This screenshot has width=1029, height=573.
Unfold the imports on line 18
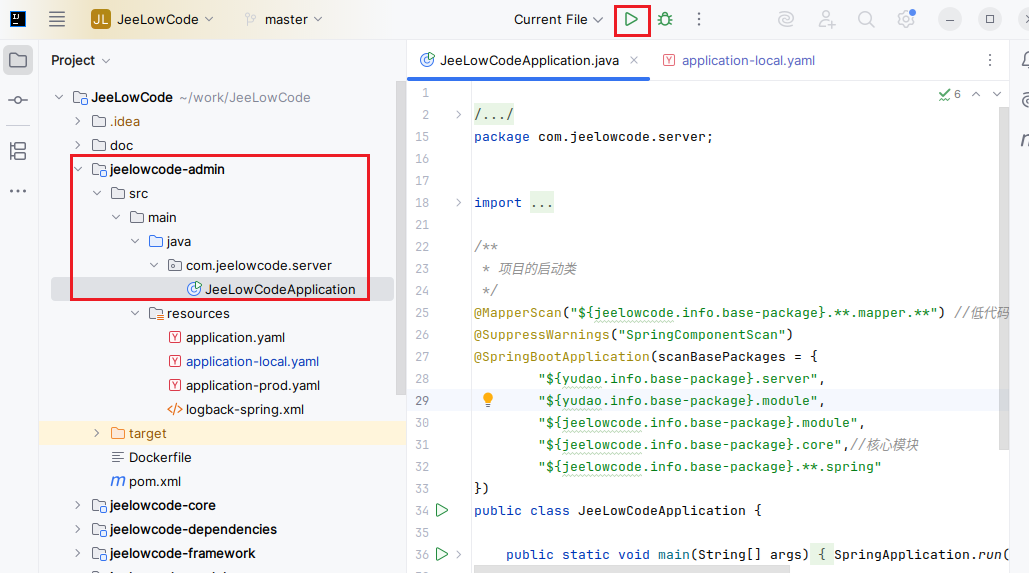(458, 202)
